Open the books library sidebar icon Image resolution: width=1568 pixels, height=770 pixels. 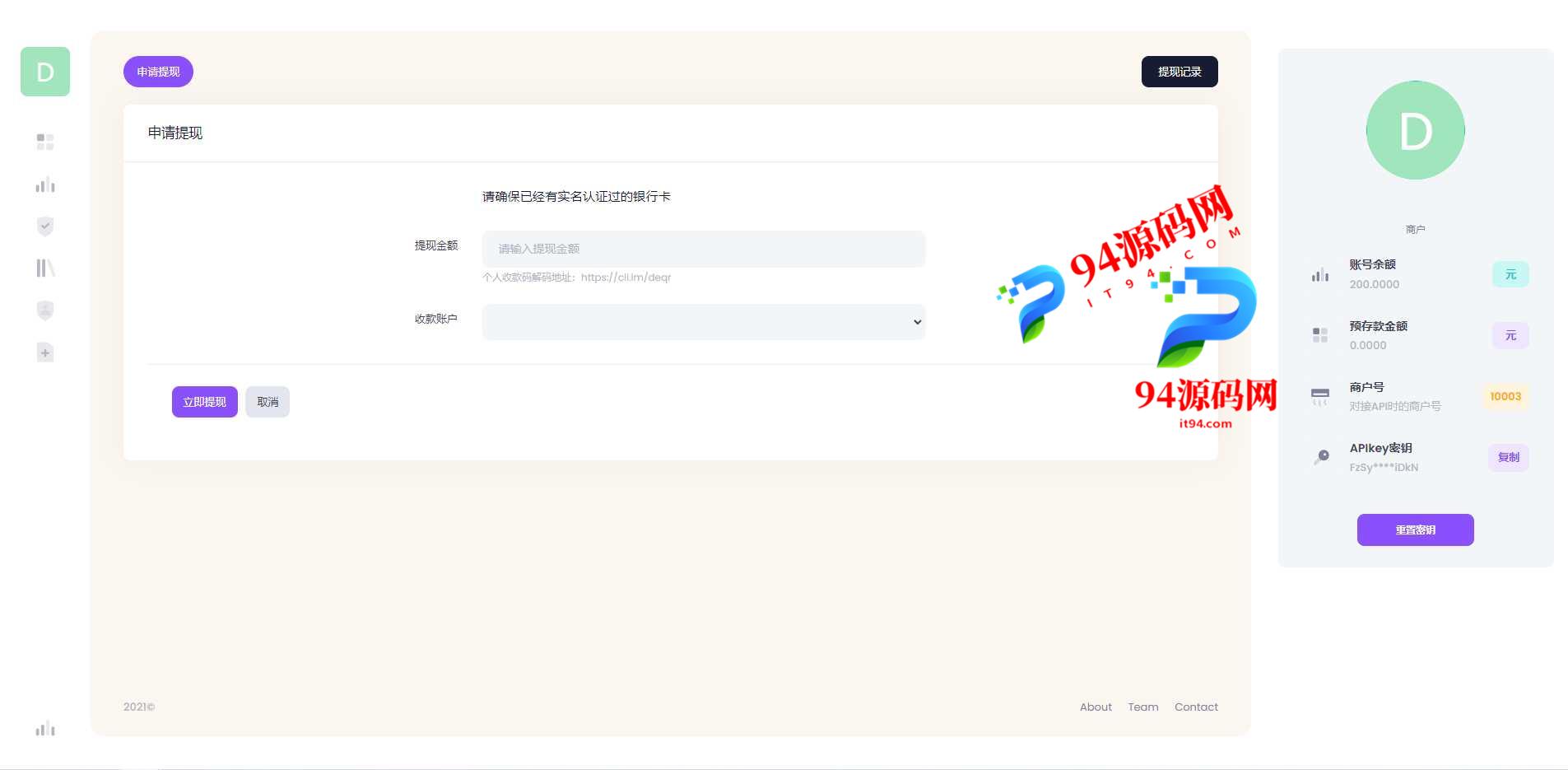point(45,268)
